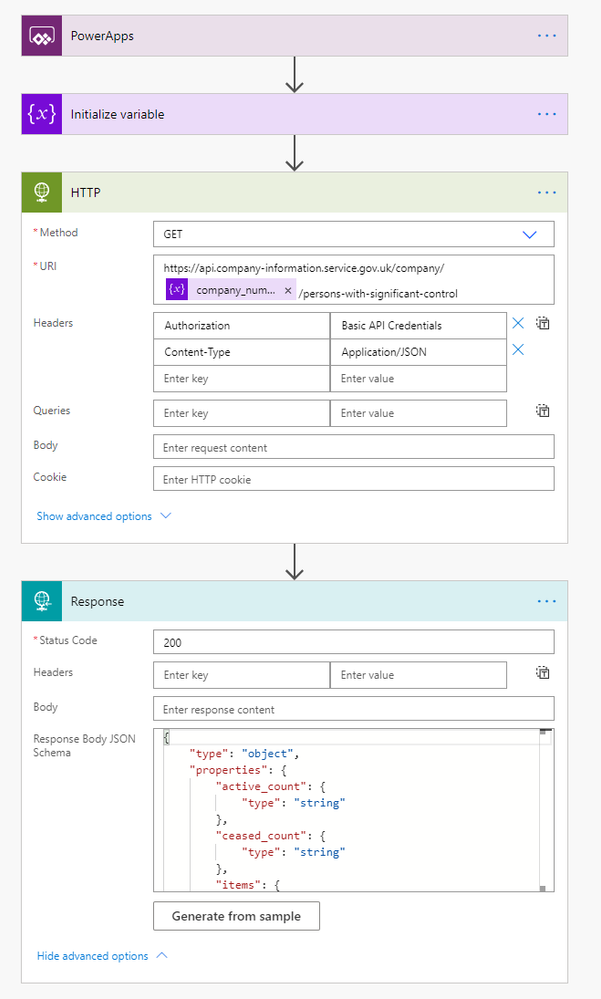Click the PowerApps step header
Viewport: 601px width, 999px height.
click(x=294, y=36)
